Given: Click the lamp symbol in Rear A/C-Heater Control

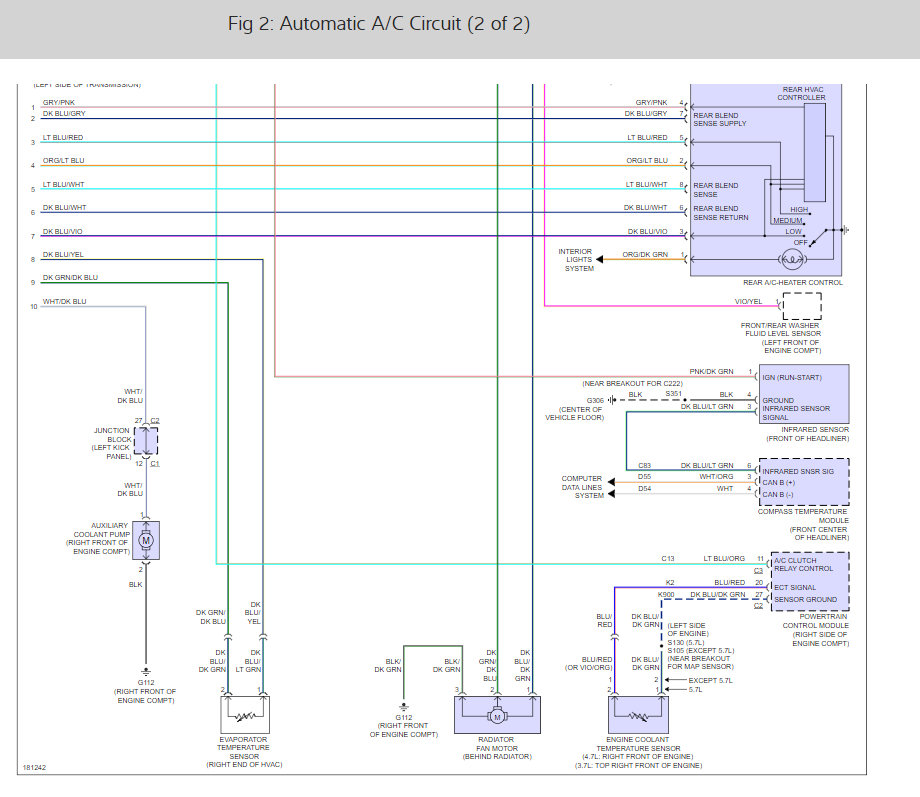Looking at the screenshot, I should [792, 259].
